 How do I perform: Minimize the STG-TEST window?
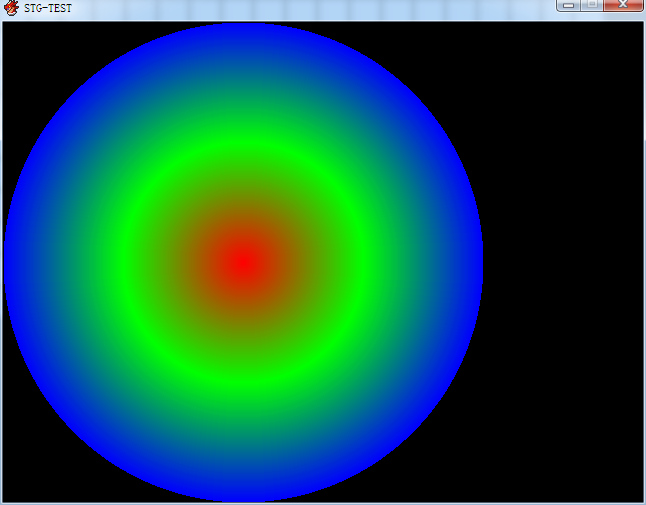[569, 5]
